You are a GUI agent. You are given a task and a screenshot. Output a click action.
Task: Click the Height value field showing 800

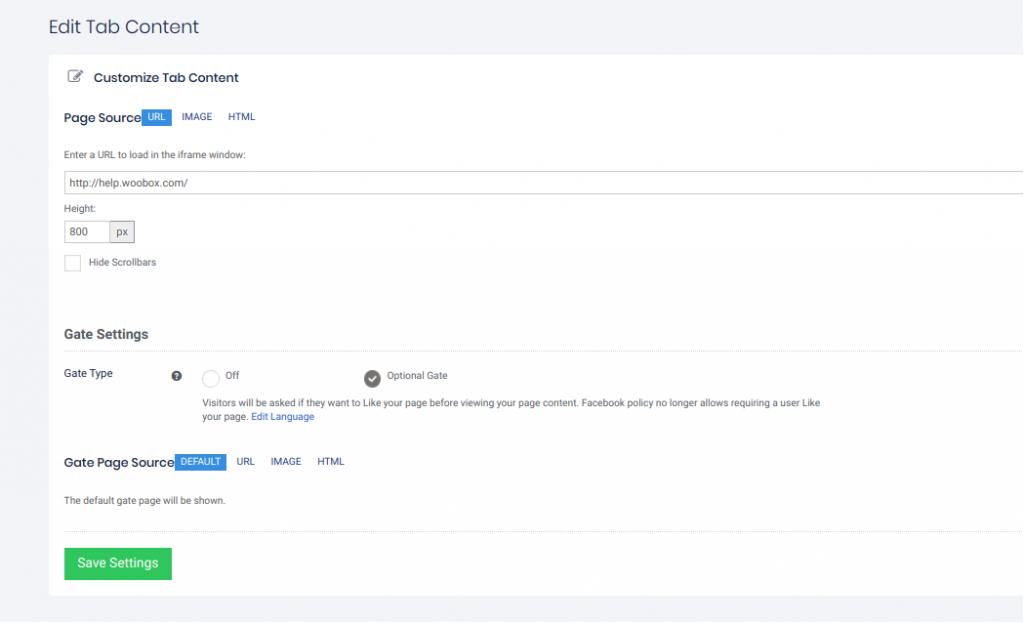coord(86,232)
